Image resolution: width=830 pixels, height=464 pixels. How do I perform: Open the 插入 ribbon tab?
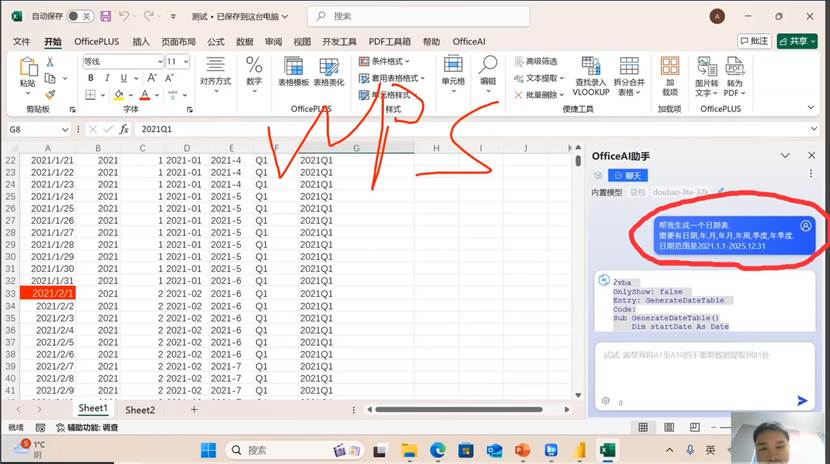[140, 41]
